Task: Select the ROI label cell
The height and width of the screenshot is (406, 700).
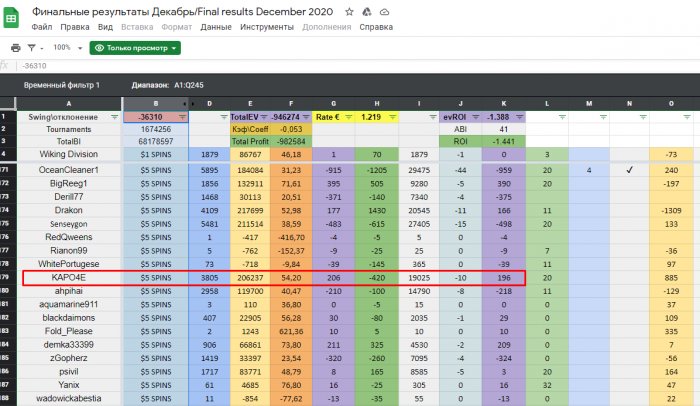Action: 461,141
